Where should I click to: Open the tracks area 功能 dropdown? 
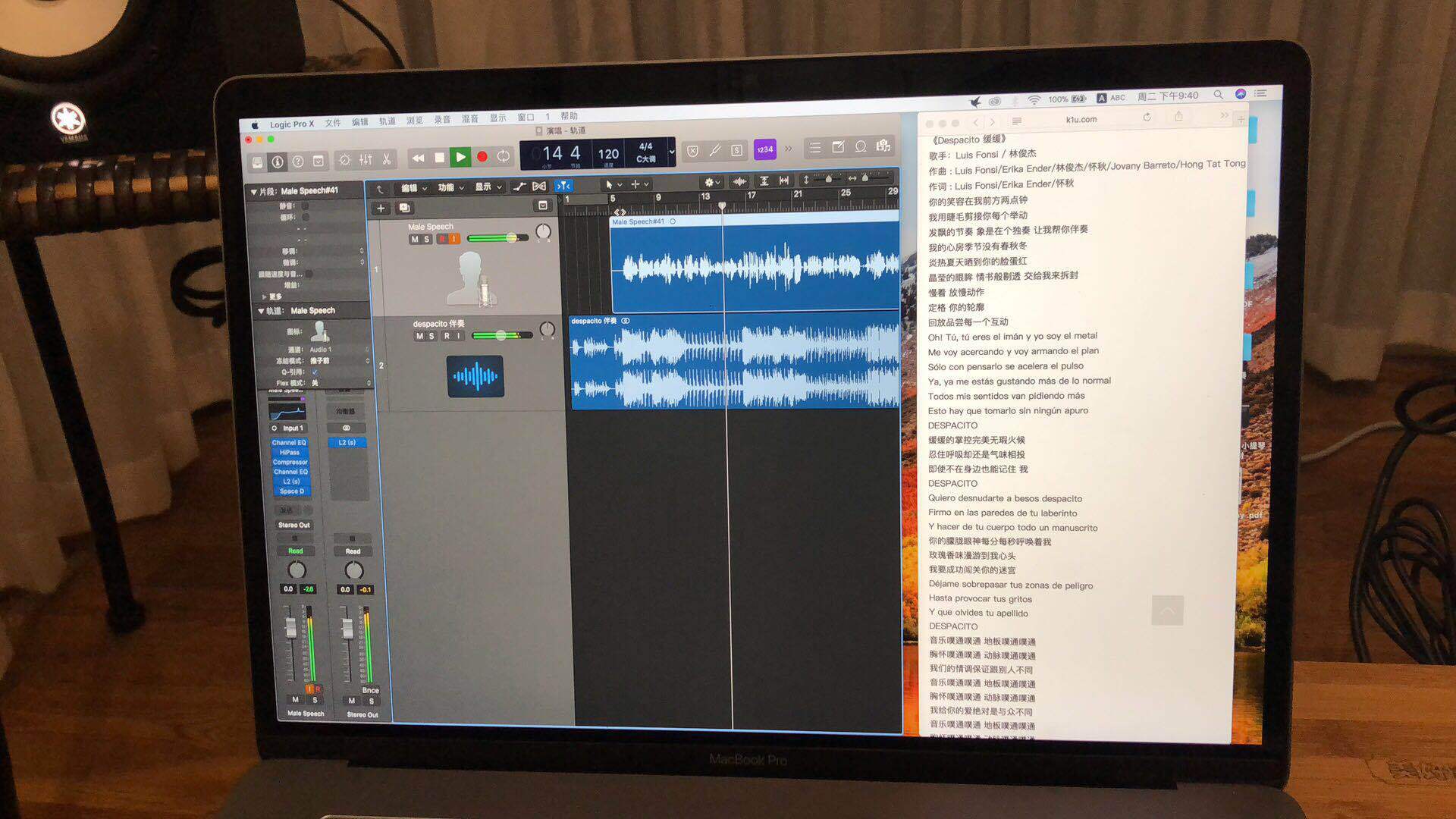[x=450, y=187]
